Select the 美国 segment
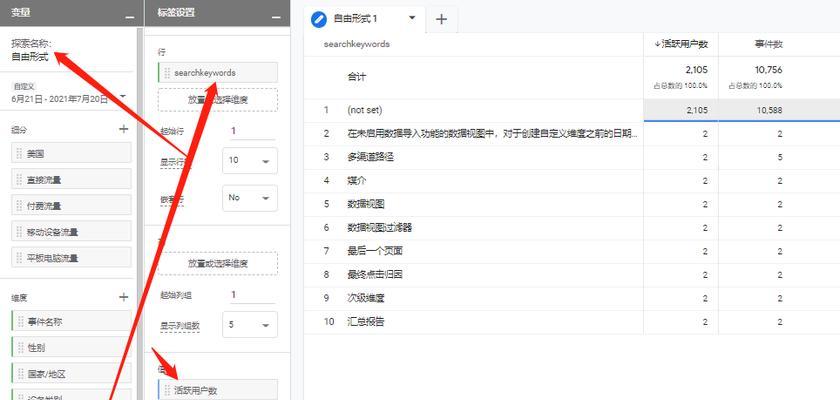Image resolution: width=840 pixels, height=400 pixels. click(71, 154)
